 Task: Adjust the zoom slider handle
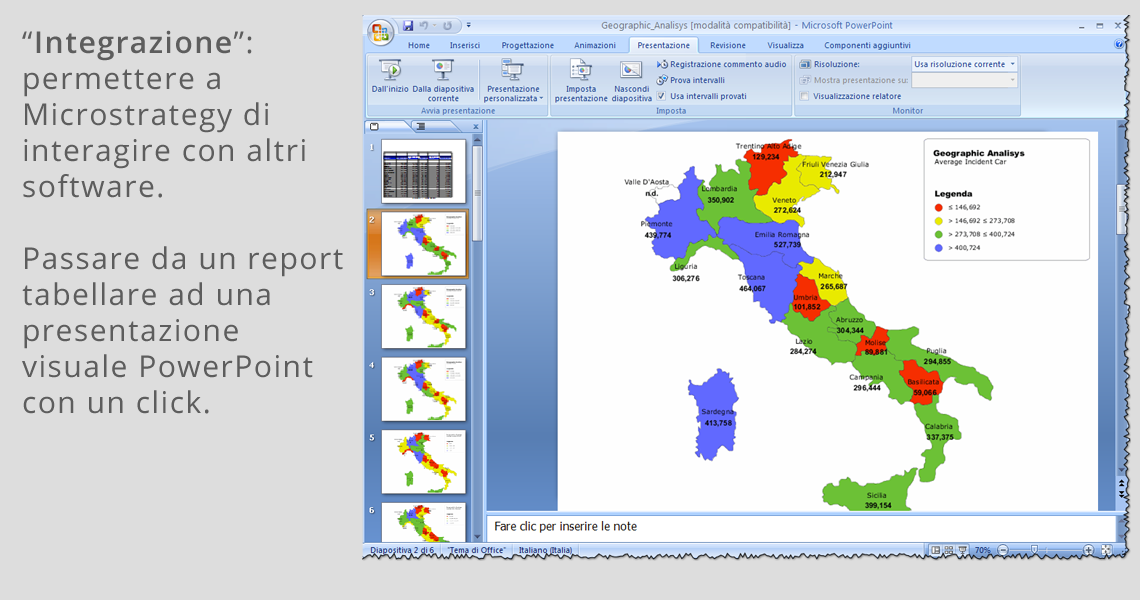tap(1034, 550)
